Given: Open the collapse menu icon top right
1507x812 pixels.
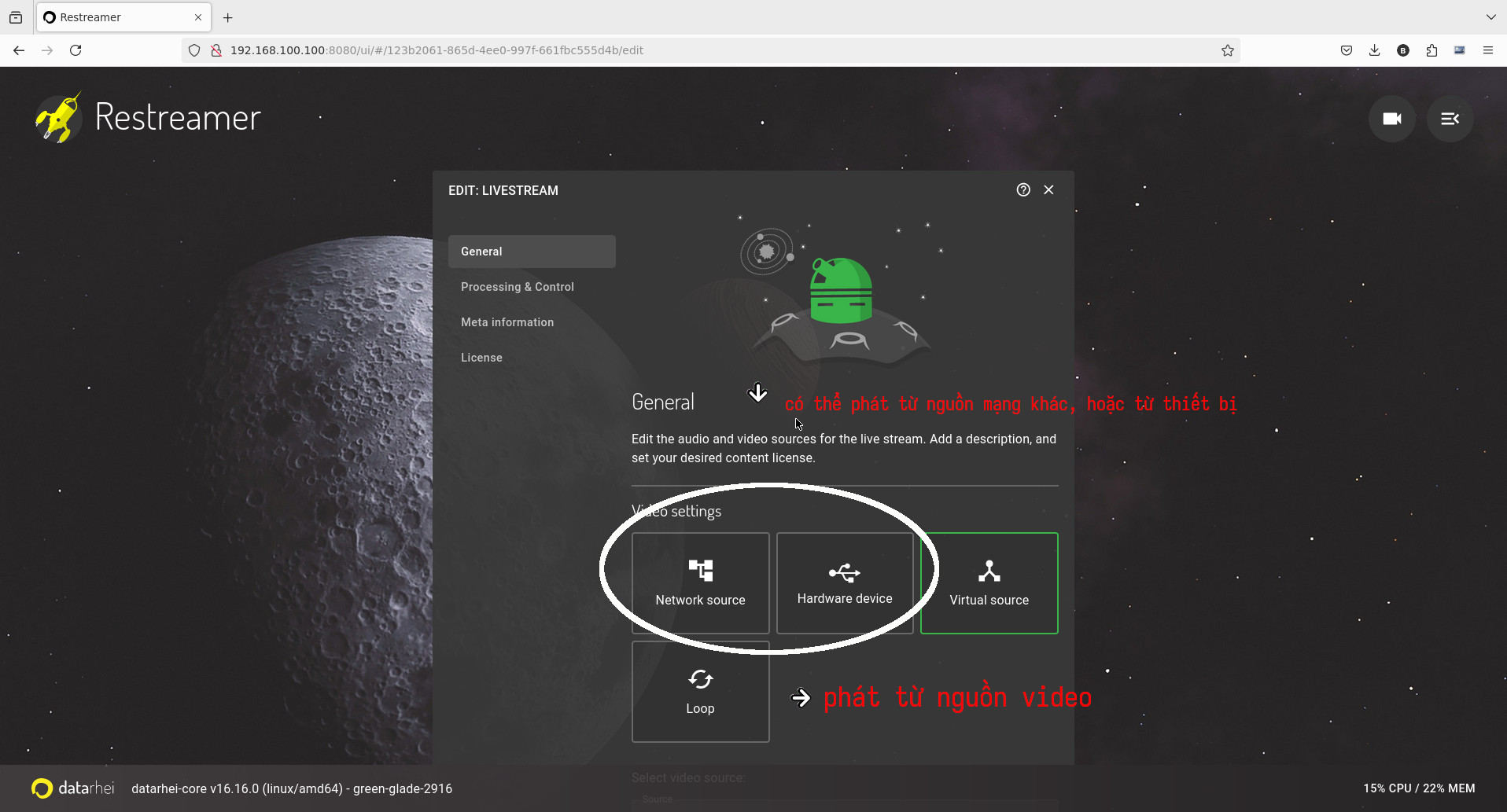Looking at the screenshot, I should coord(1450,119).
